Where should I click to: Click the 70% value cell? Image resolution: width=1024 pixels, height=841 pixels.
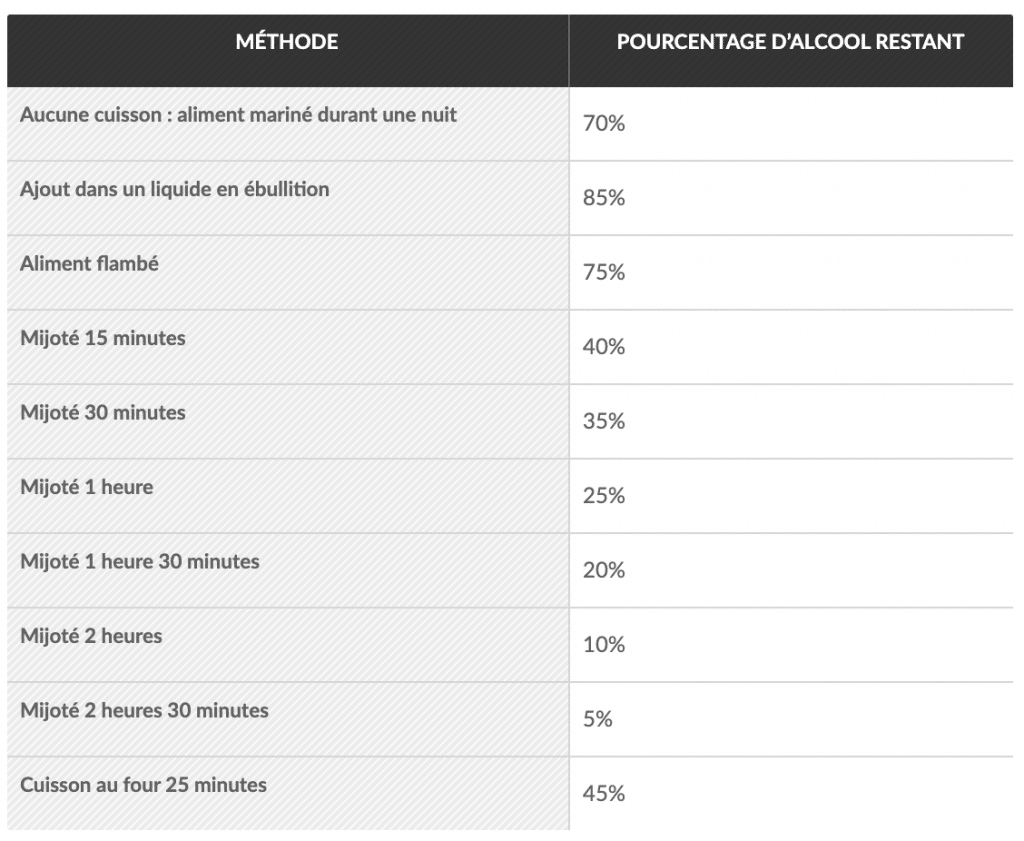604,125
